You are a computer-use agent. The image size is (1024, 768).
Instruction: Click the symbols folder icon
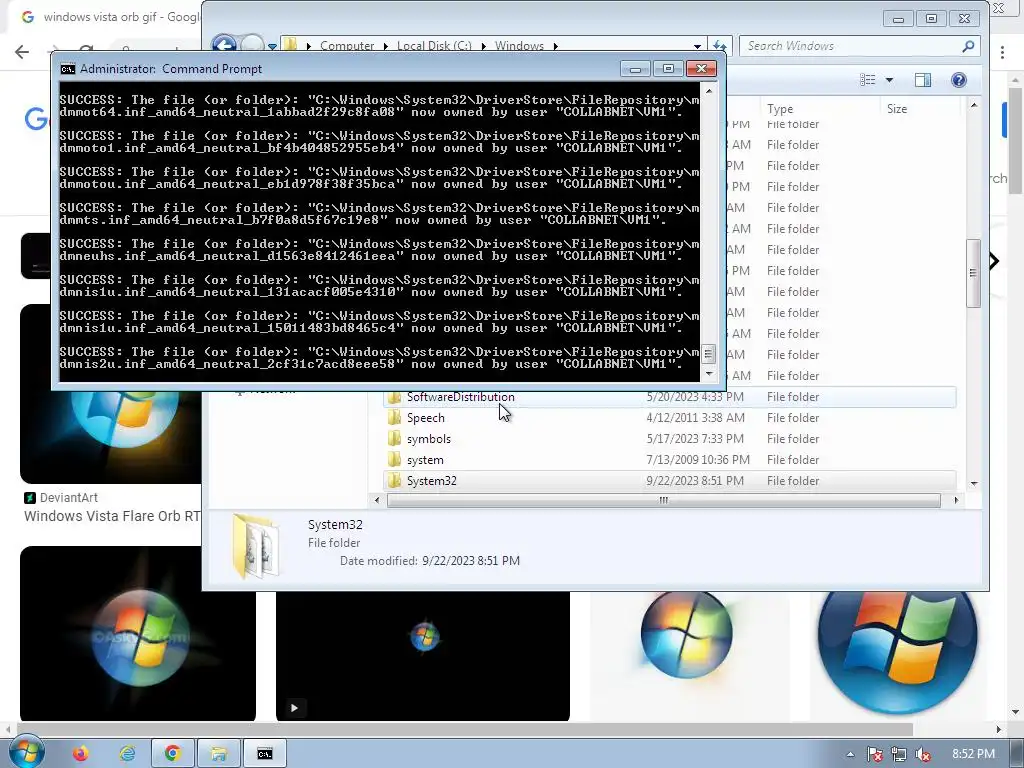(394, 438)
